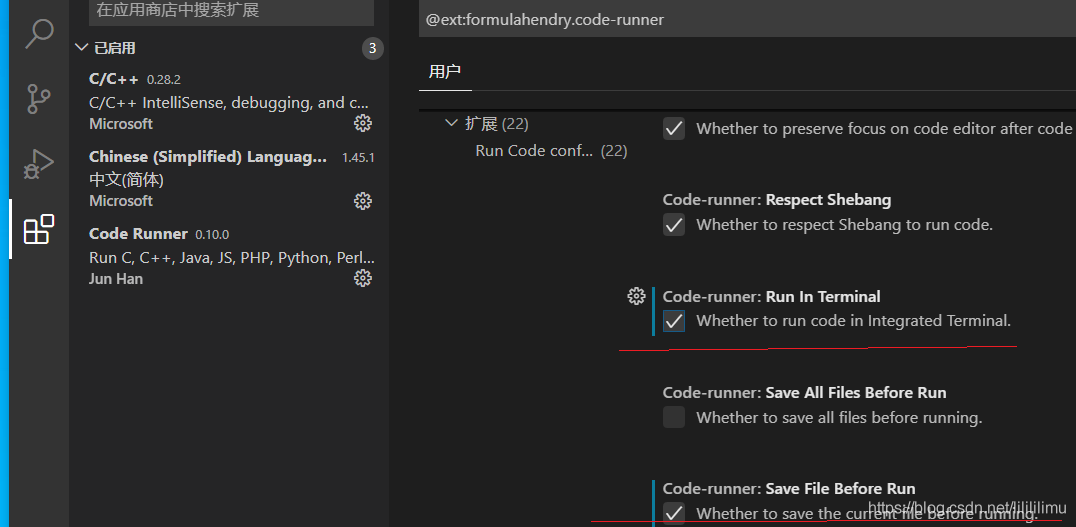Click the Extensions icon in activity bar

39,230
